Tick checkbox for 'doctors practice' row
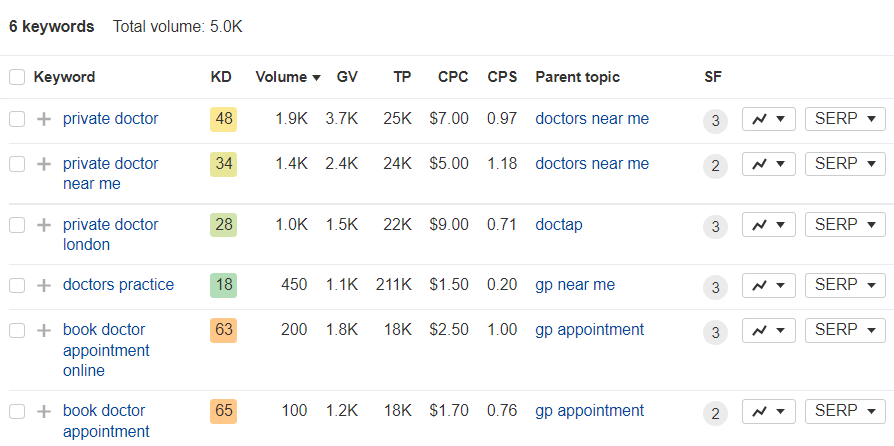The width and height of the screenshot is (894, 446). pos(17,285)
